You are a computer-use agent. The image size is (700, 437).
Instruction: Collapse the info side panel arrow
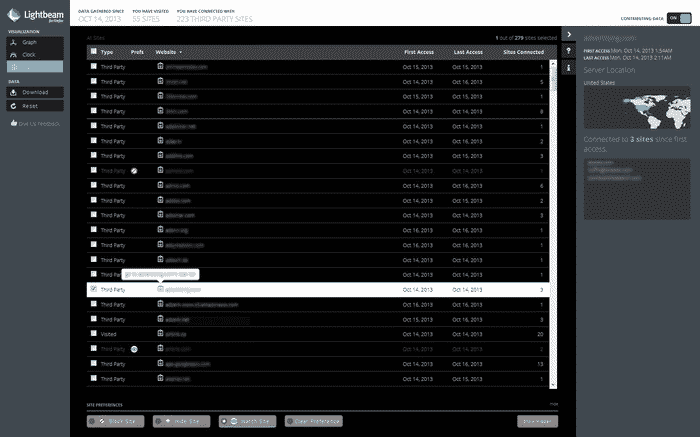click(x=568, y=35)
